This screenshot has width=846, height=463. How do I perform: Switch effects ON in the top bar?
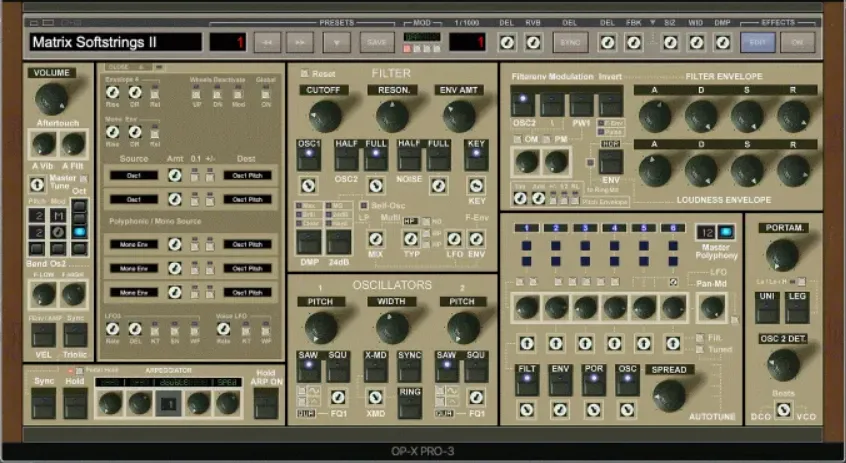[797, 42]
